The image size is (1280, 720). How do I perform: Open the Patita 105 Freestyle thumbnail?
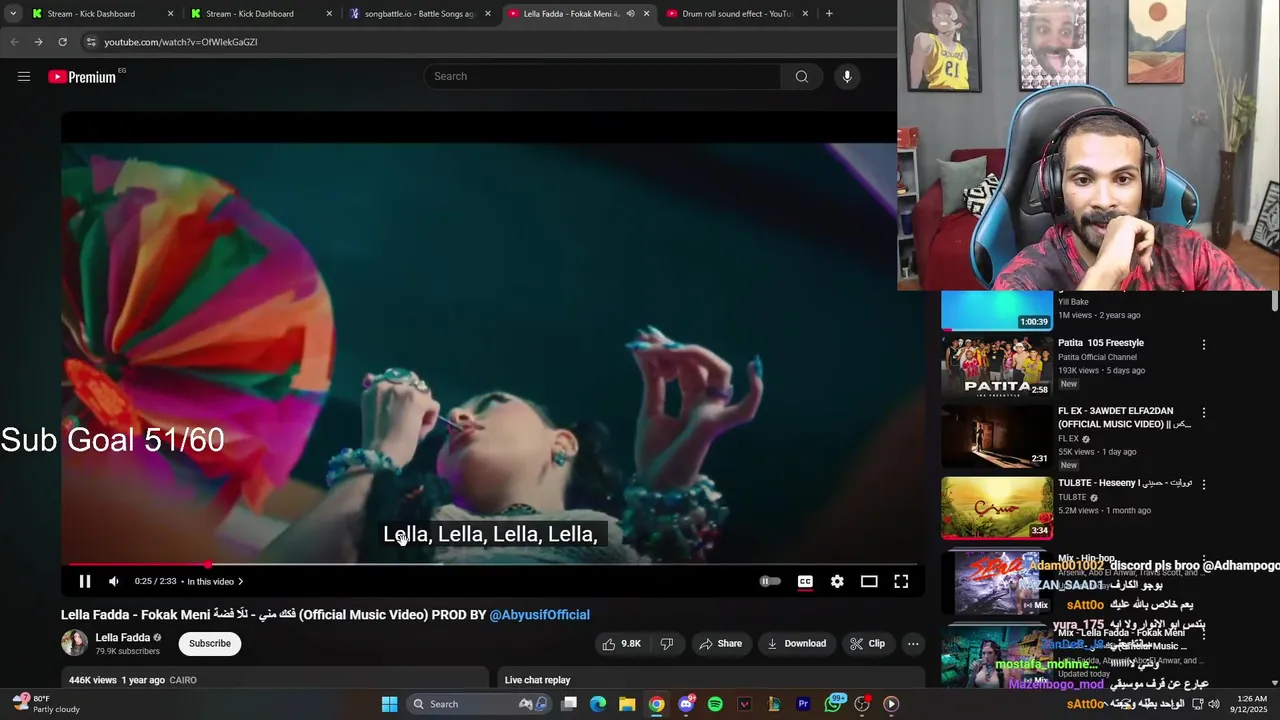pyautogui.click(x=996, y=366)
